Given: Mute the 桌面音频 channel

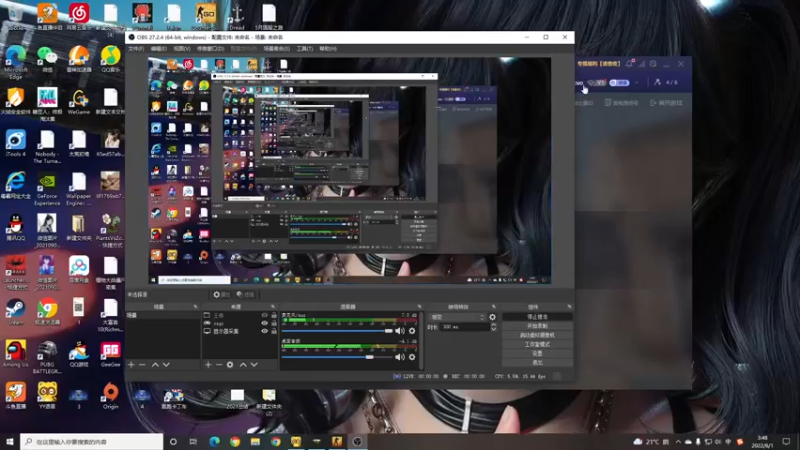Looking at the screenshot, I should tap(399, 357).
